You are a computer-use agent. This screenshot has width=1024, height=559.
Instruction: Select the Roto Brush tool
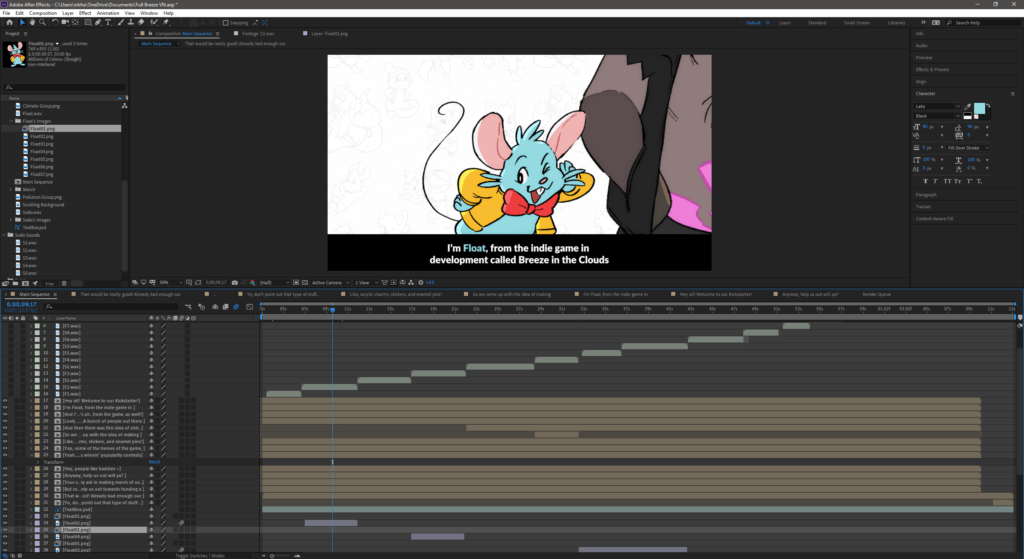(154, 22)
